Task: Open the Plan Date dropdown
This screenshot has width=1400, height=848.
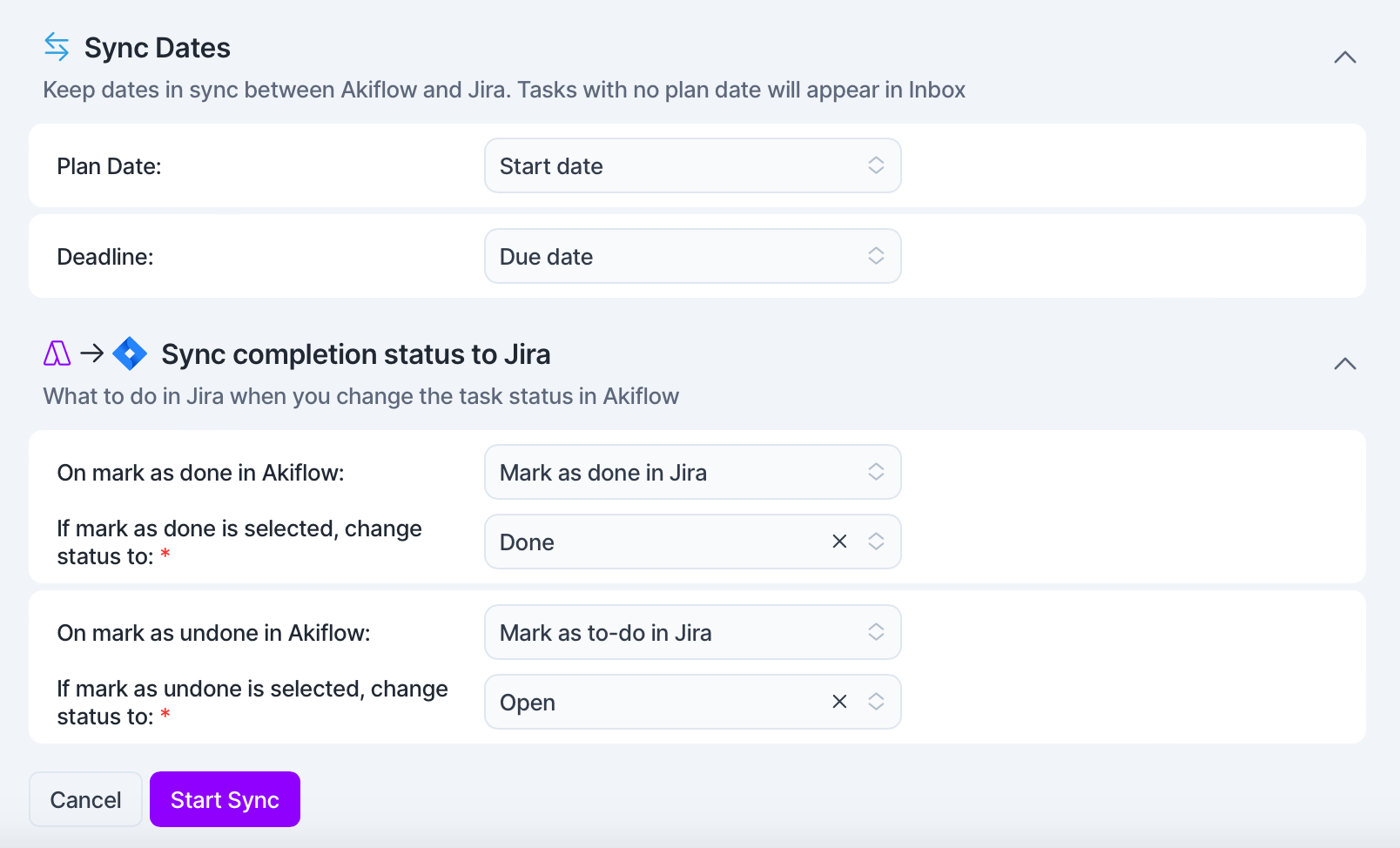Action: (x=693, y=165)
